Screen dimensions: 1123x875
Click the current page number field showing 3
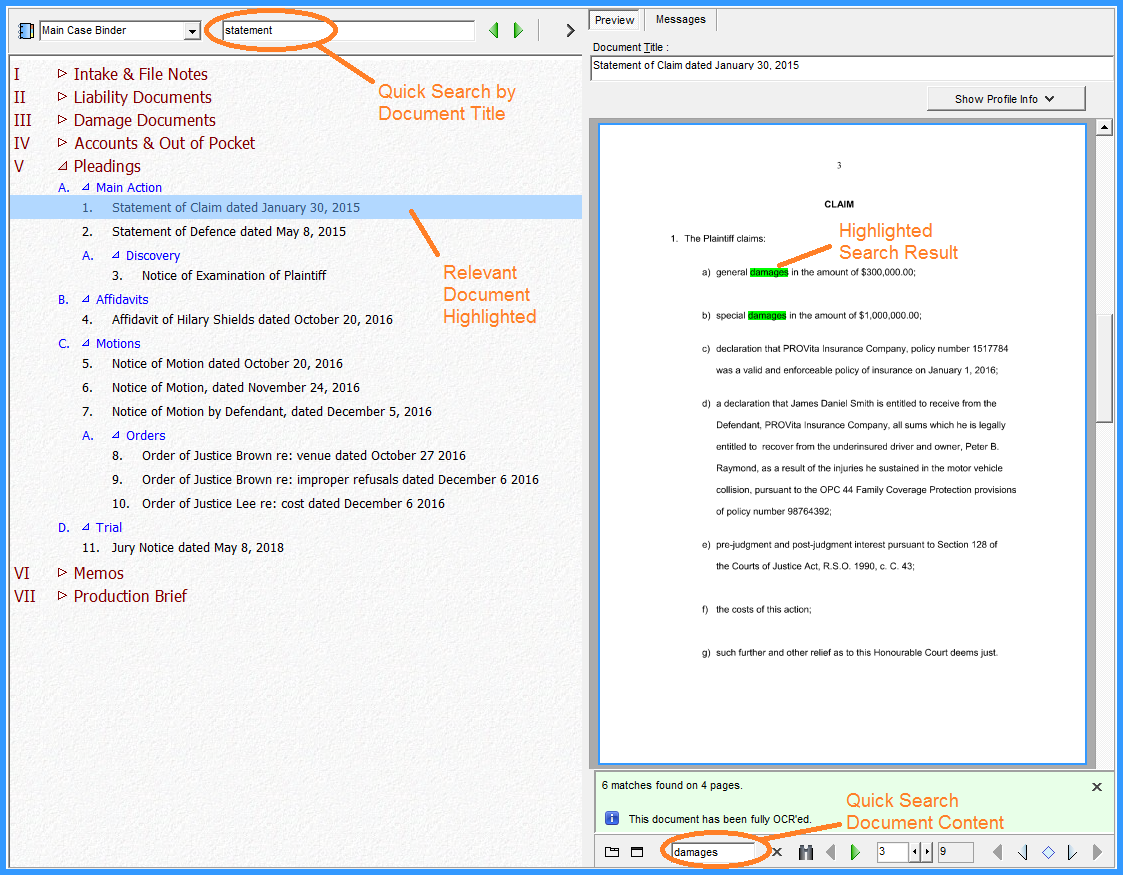[x=893, y=852]
